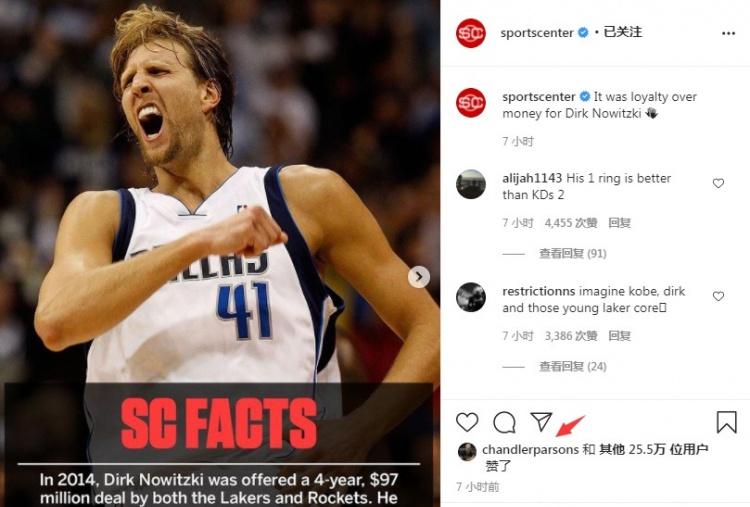Click the Dirk Nowitzki post image
Viewport: 750px width, 507px height.
click(220, 254)
